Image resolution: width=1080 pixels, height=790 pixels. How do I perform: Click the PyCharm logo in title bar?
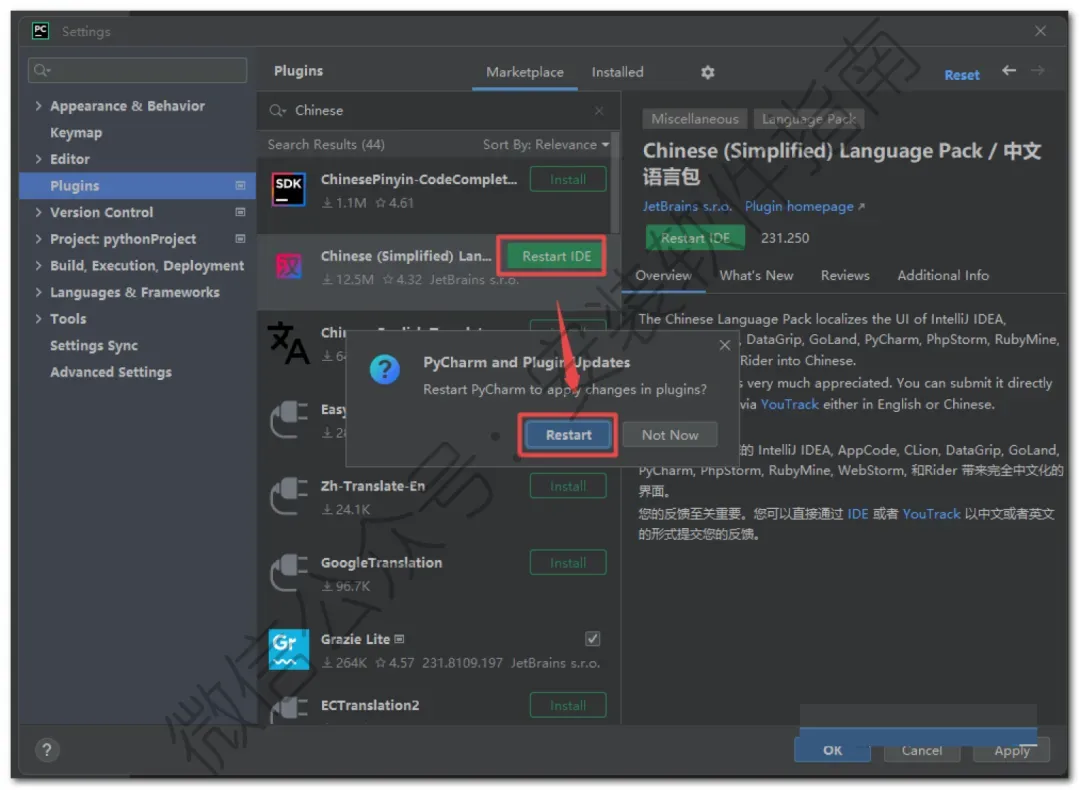pos(41,30)
